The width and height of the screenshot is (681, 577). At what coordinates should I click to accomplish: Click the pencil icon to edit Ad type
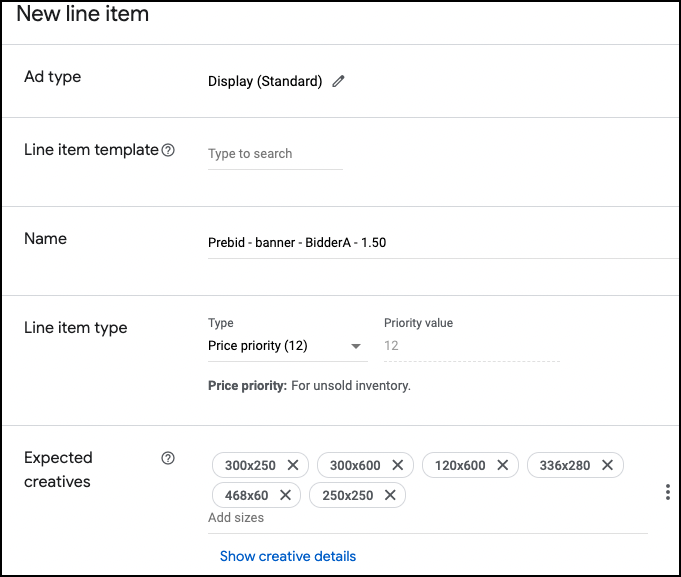[x=338, y=82]
